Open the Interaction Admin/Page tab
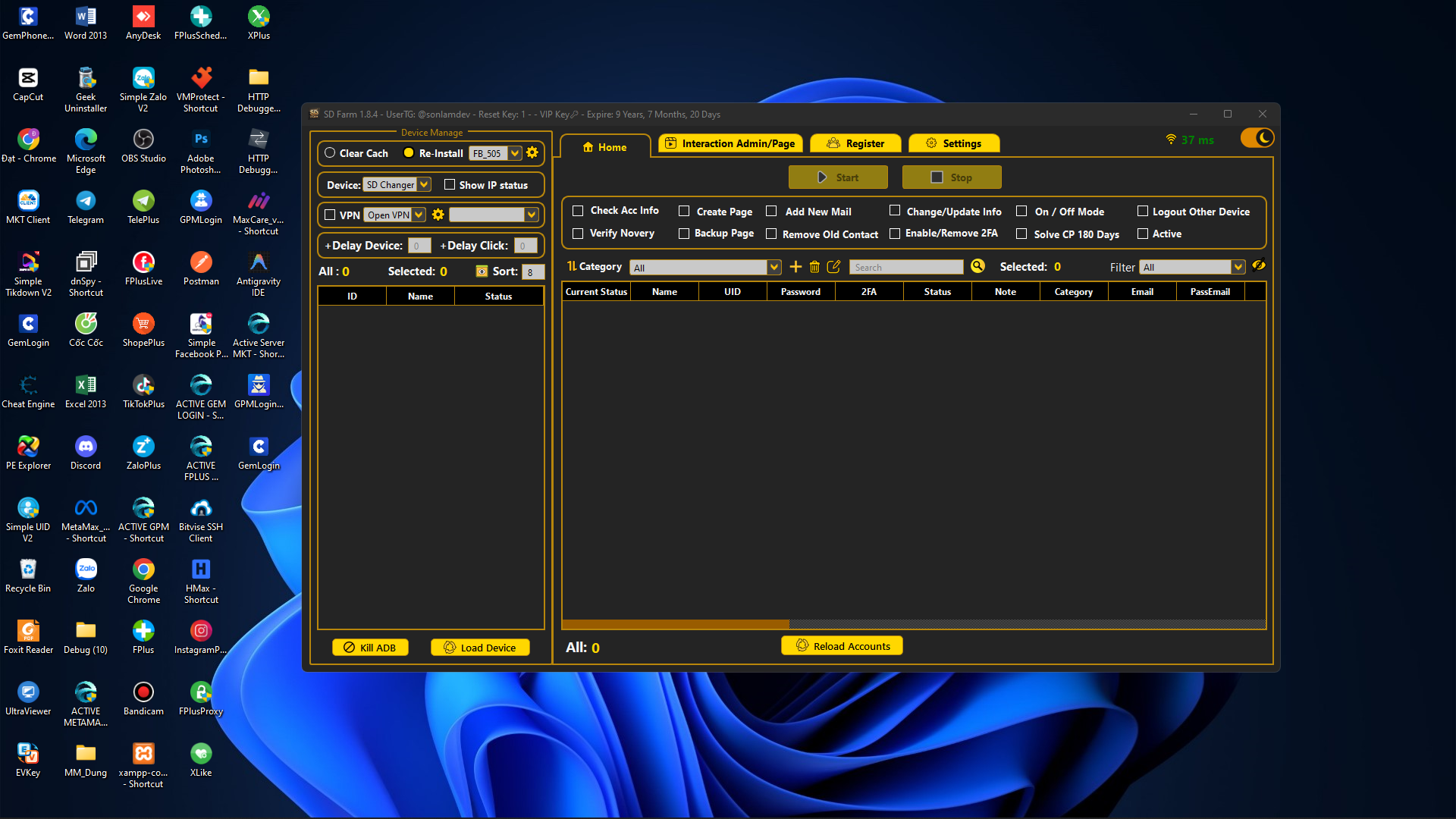 click(x=730, y=143)
